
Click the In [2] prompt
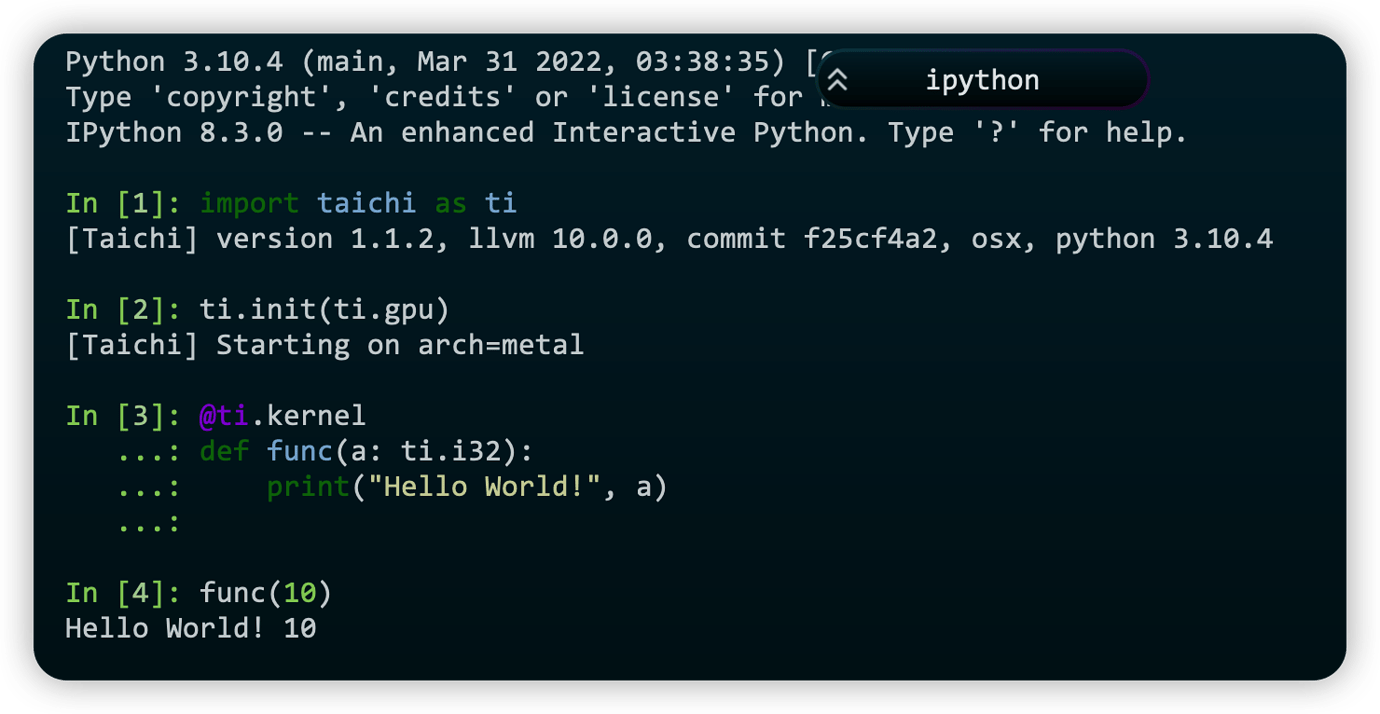pos(123,309)
